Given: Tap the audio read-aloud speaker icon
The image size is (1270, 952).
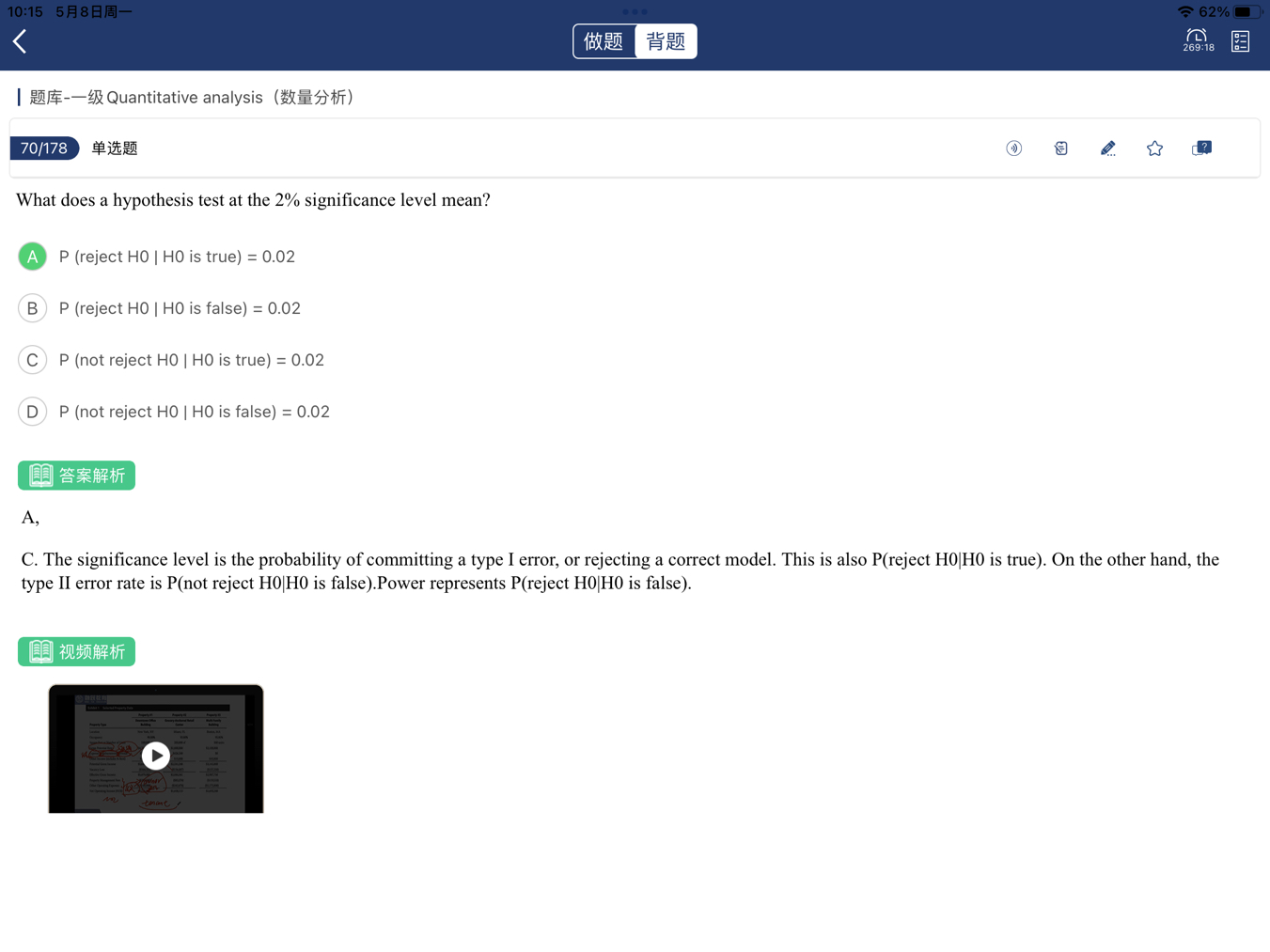Looking at the screenshot, I should coord(1013,148).
